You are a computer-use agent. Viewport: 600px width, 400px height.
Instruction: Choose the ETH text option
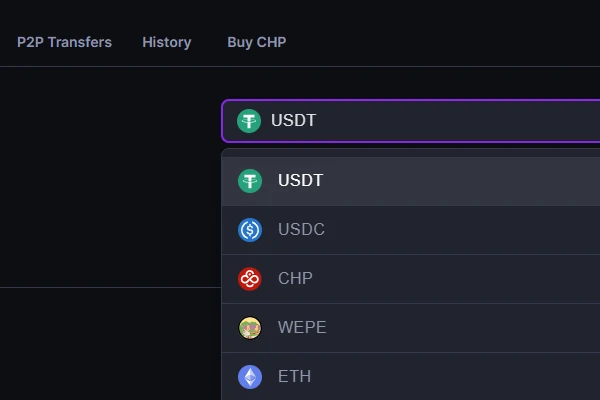[x=294, y=377]
